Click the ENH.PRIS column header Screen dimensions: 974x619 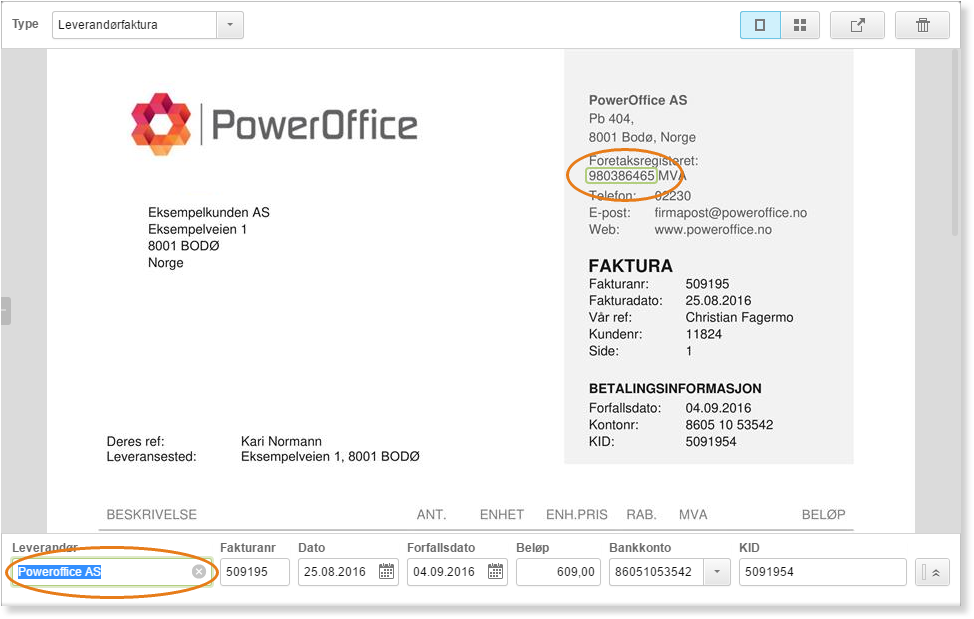576,515
